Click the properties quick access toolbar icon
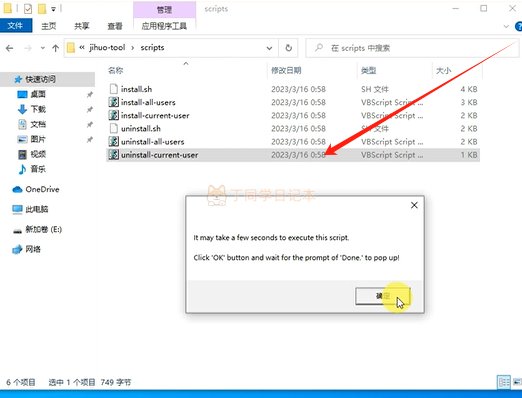Viewport: 522px width, 398px height. 28,9
